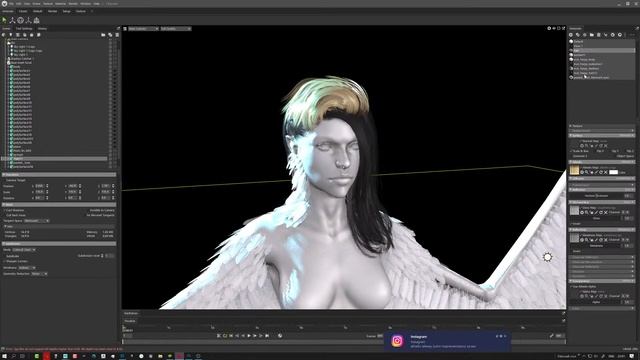Collapse the Transform section
The height and width of the screenshot is (360, 640).
(x=59, y=174)
